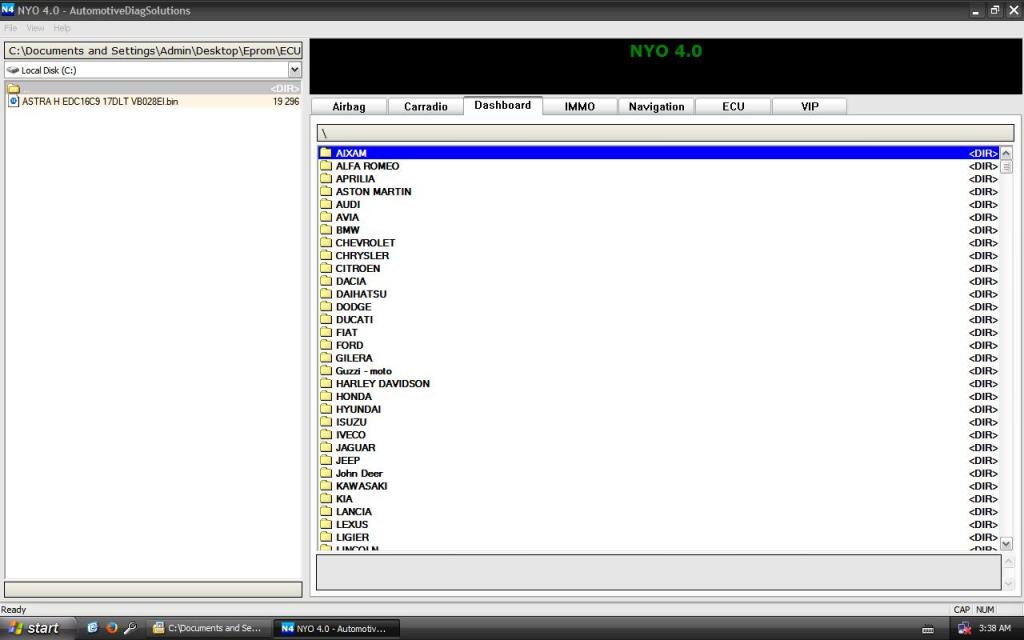This screenshot has height=640, width=1024.
Task: Click the BMW folder icon
Action: (325, 230)
